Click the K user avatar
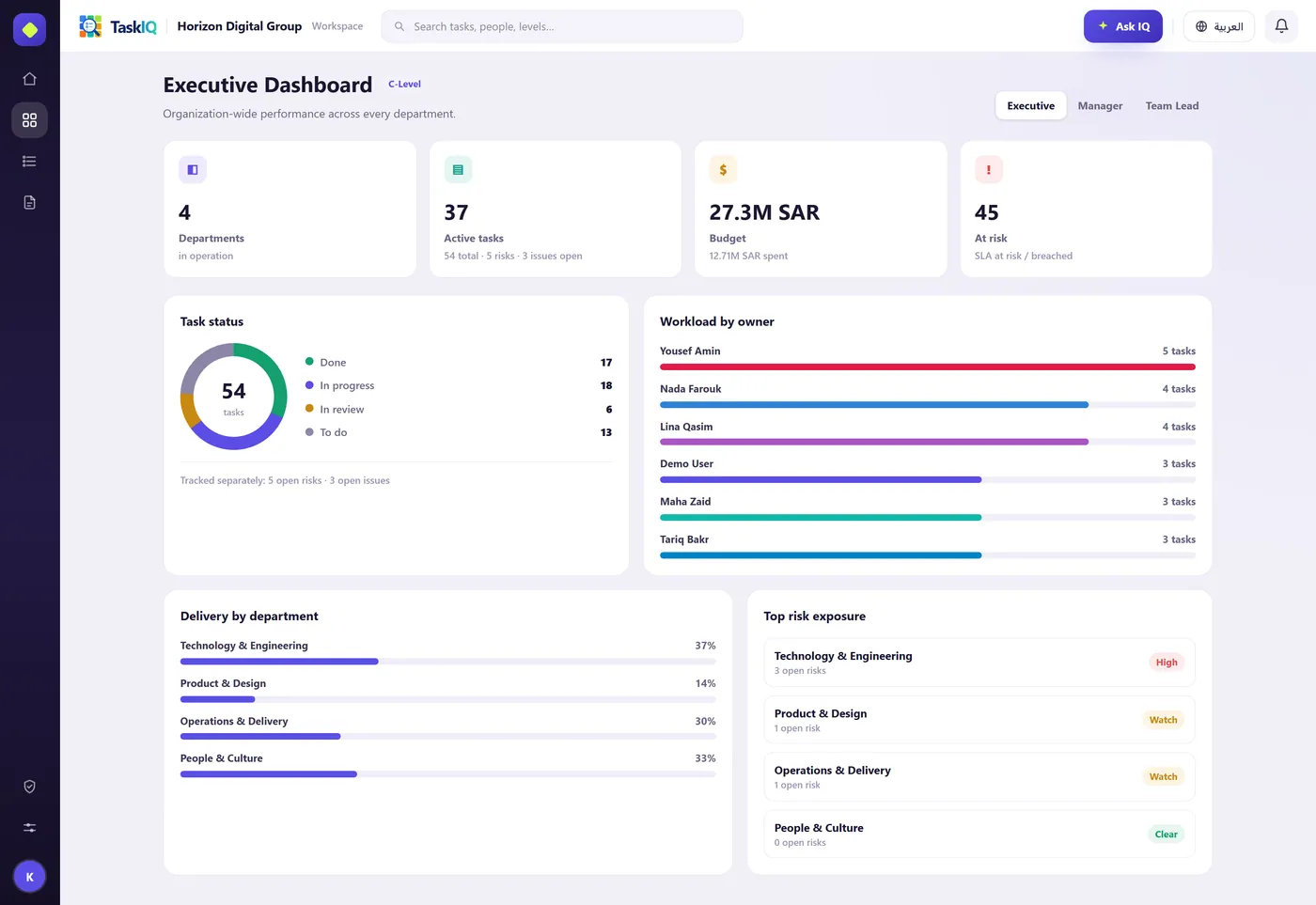This screenshot has width=1316, height=905. 29,877
